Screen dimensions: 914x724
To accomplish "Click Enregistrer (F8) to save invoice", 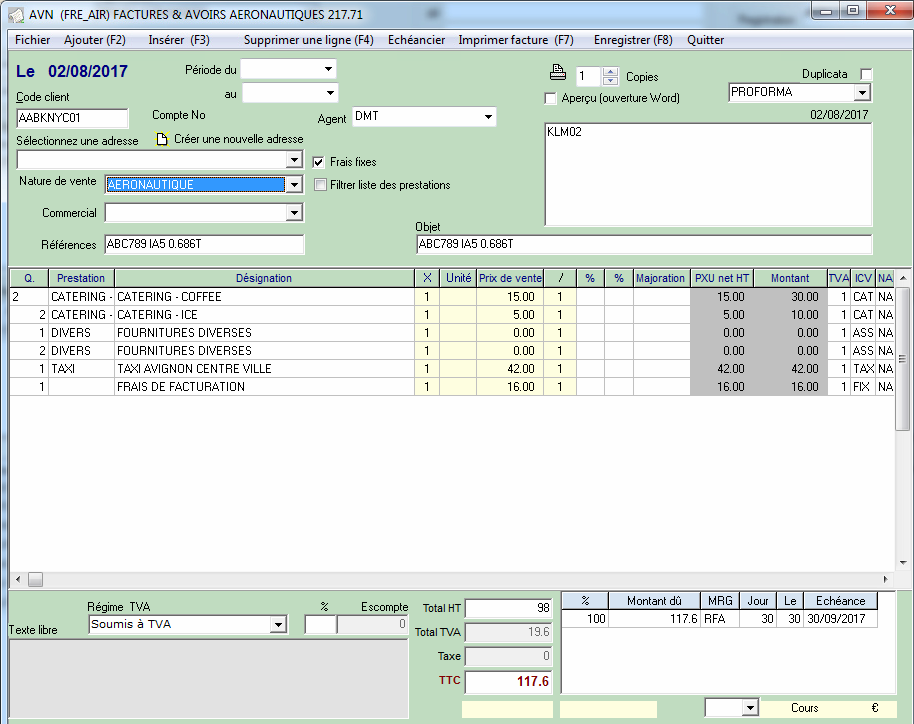I will click(633, 40).
